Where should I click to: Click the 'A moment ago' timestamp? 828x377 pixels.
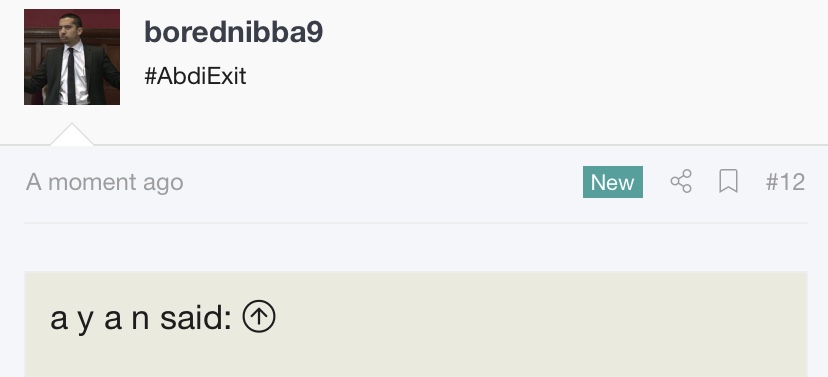click(105, 182)
